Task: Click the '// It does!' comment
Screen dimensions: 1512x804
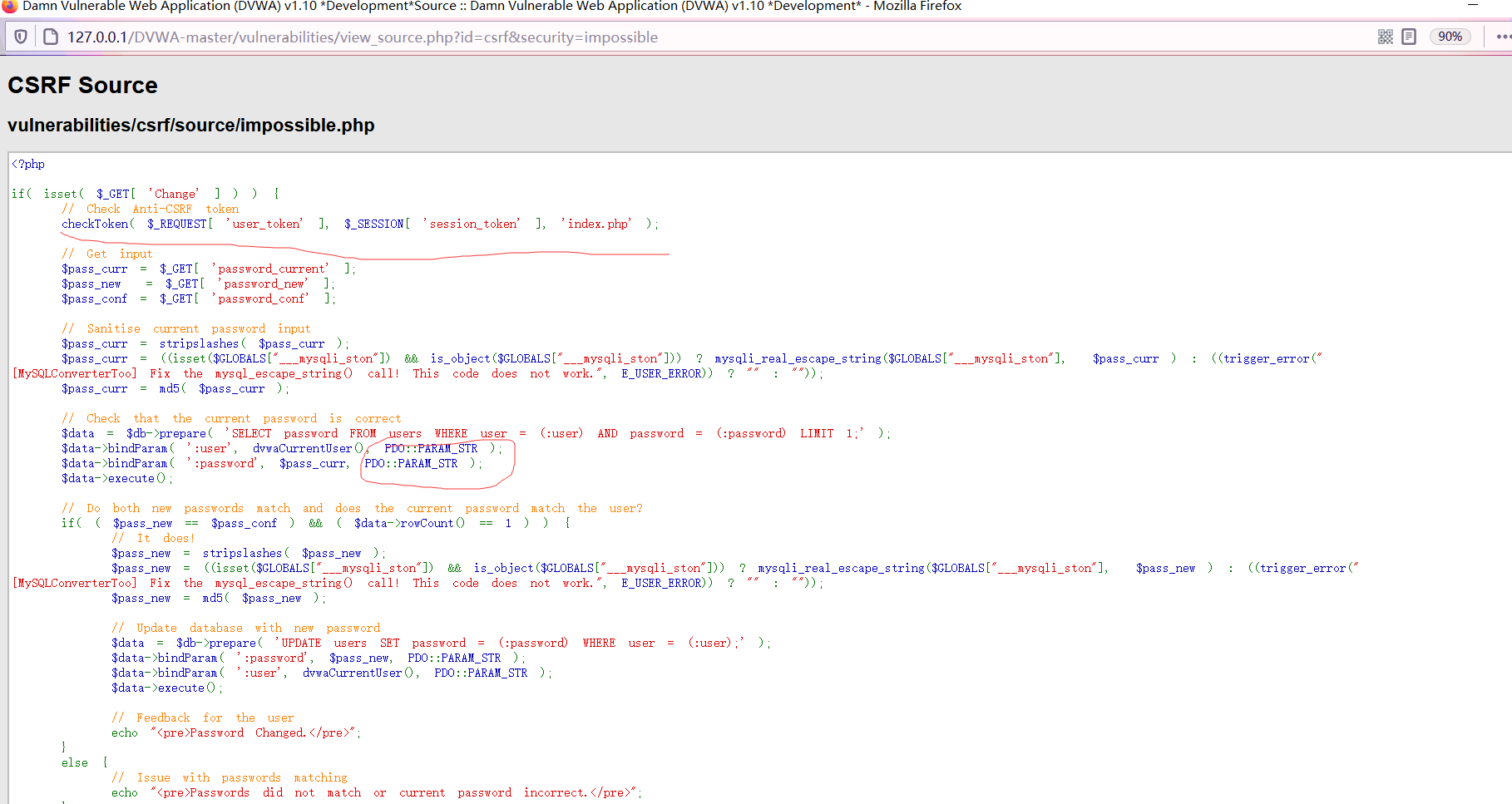Action: [153, 538]
